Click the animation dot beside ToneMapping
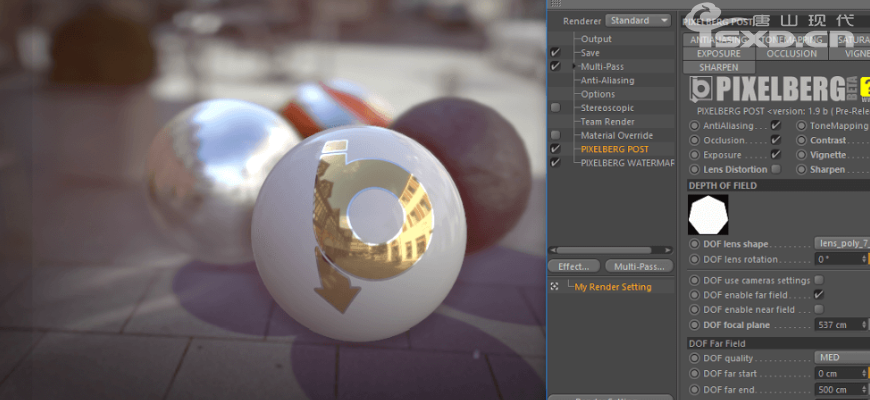The height and width of the screenshot is (400, 870). [801, 126]
